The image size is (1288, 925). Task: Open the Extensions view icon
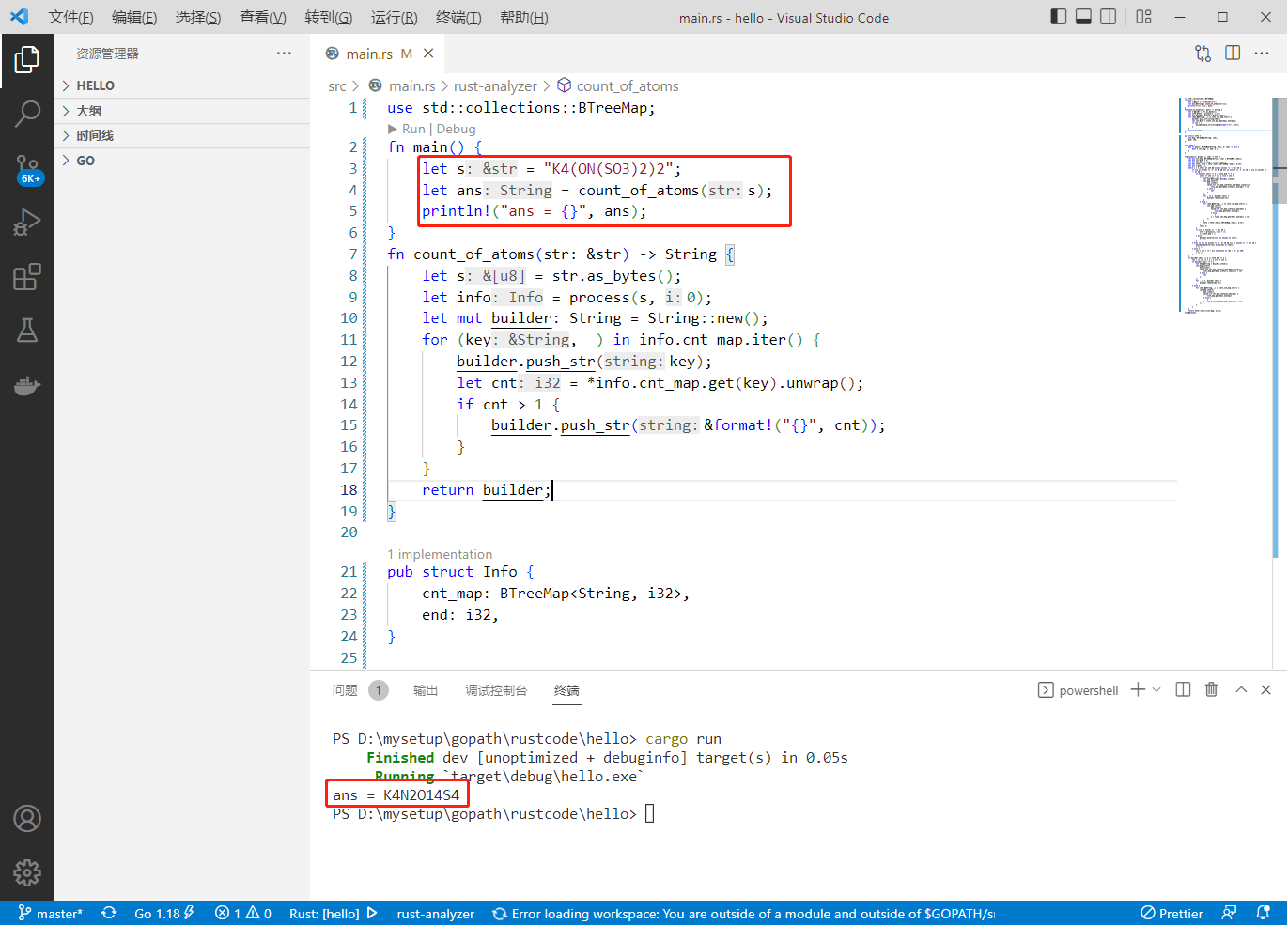(27, 277)
